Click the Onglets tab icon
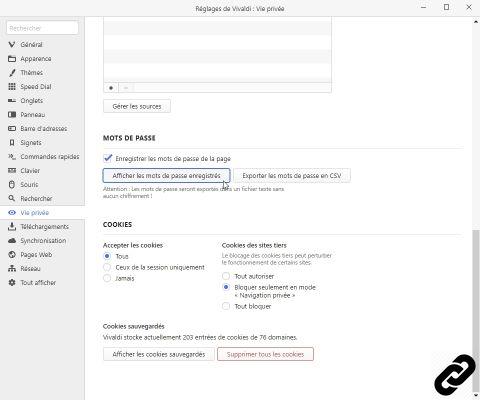The height and width of the screenshot is (400, 480). click(12, 101)
